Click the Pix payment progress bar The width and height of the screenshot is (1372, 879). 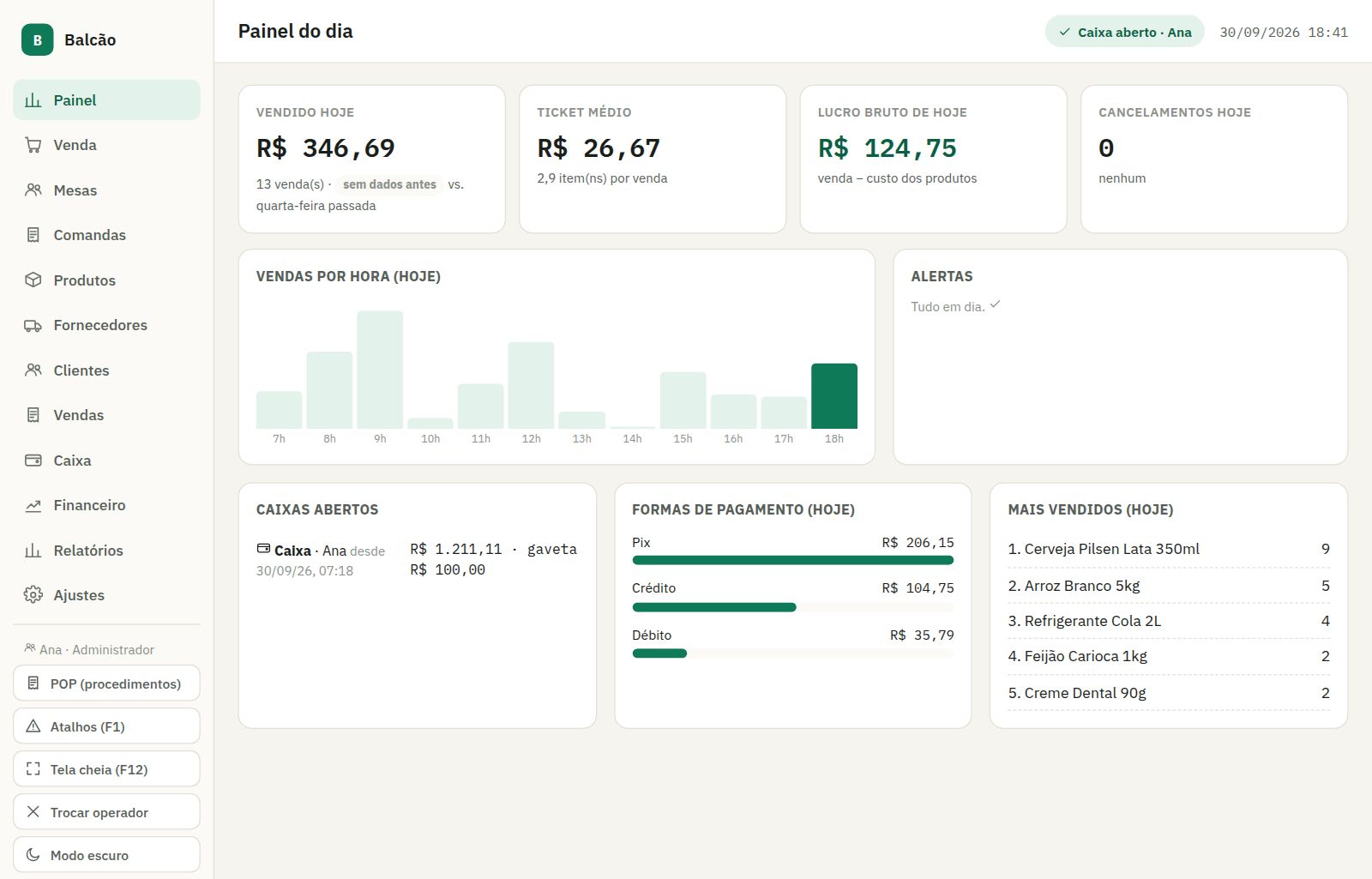coord(792,560)
